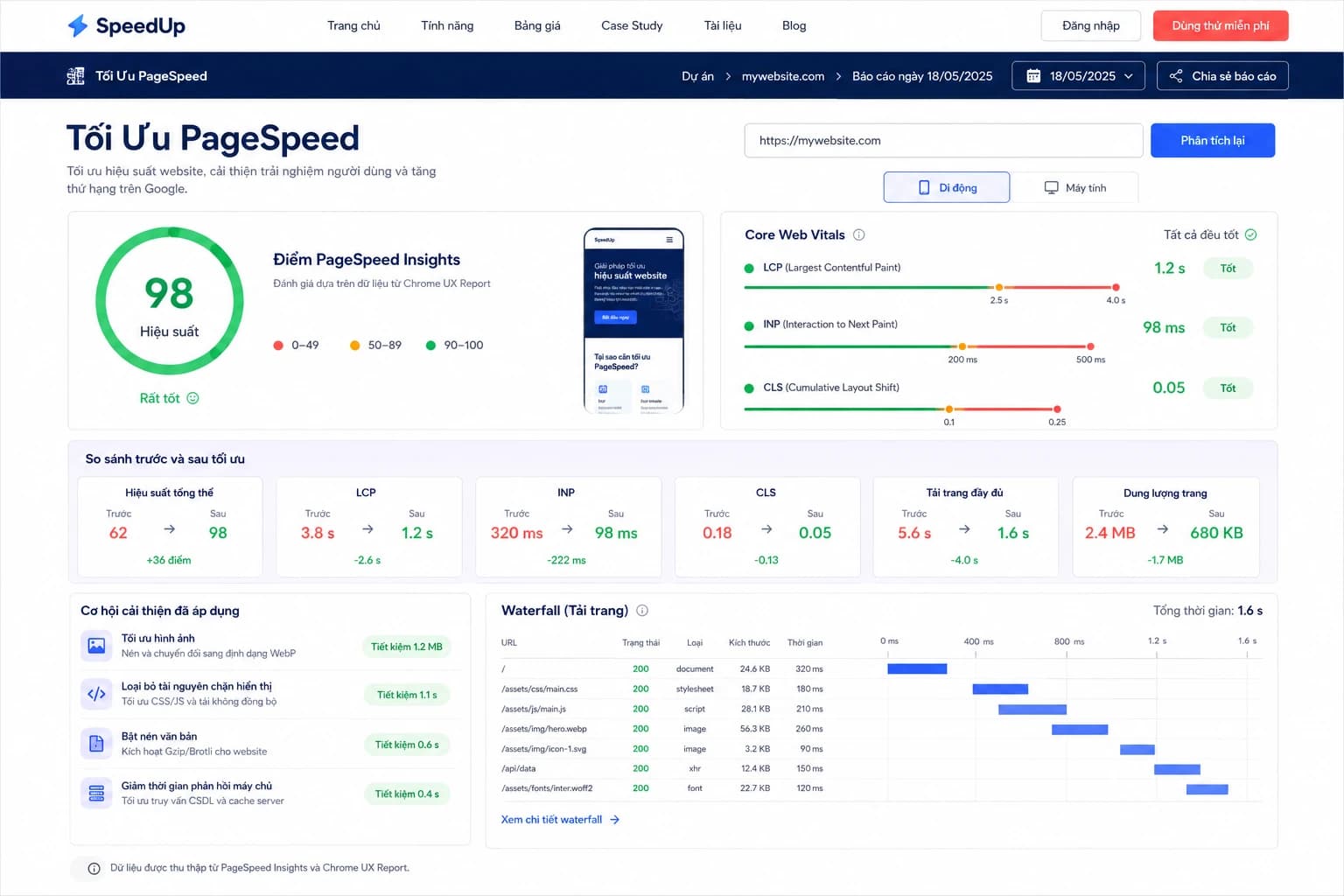Screen dimensions: 1344x896
Task: Open the Case Study menu item
Action: pyautogui.click(x=632, y=25)
